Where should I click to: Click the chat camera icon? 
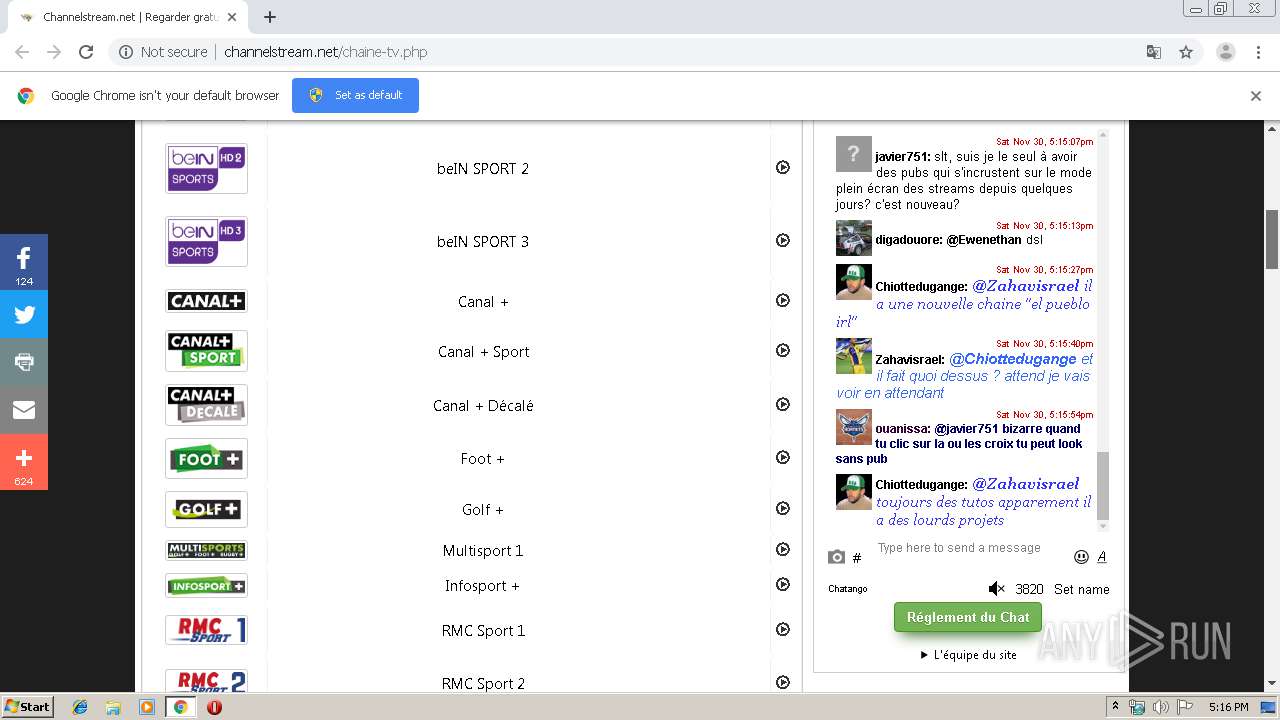[837, 557]
